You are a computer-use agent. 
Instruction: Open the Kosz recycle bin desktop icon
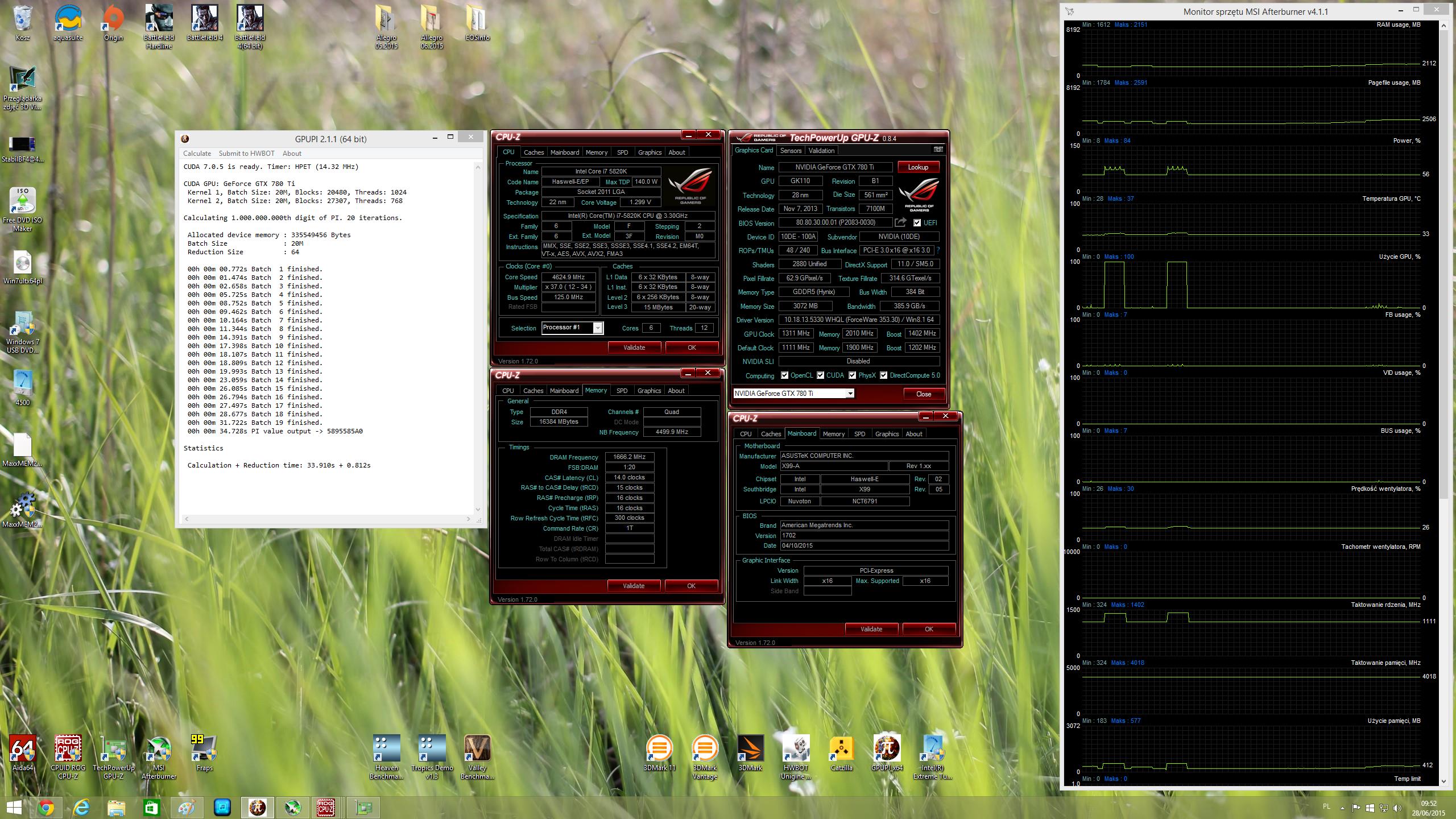point(23,24)
